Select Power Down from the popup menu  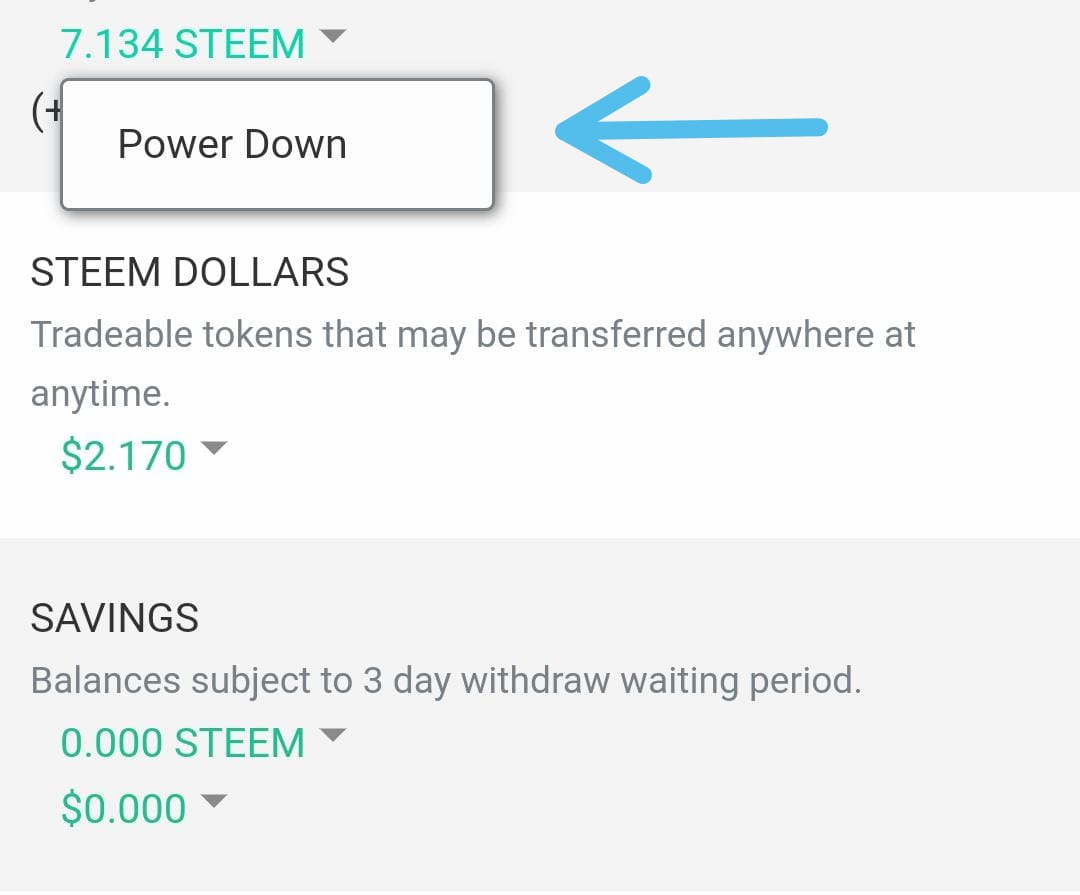click(232, 144)
